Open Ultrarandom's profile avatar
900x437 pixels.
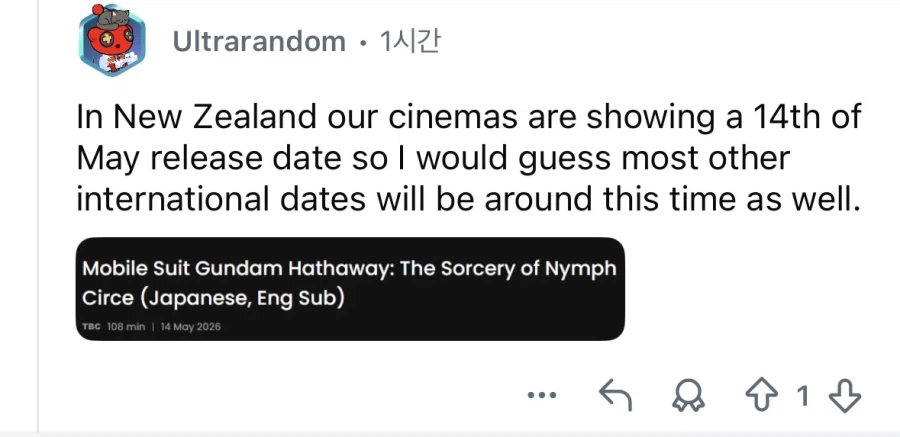[112, 43]
